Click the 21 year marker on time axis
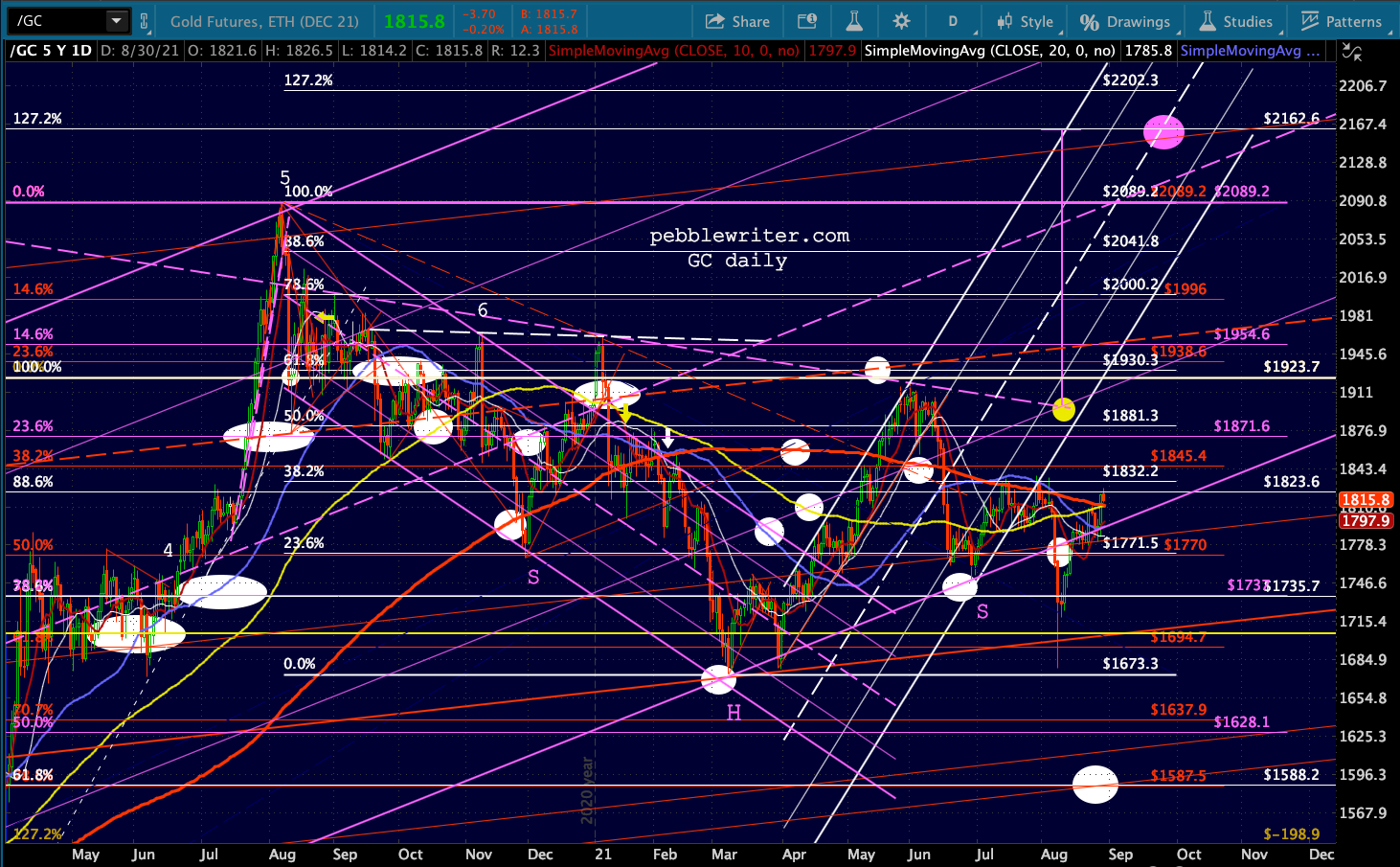This screenshot has height=867, width=1400. click(x=602, y=855)
